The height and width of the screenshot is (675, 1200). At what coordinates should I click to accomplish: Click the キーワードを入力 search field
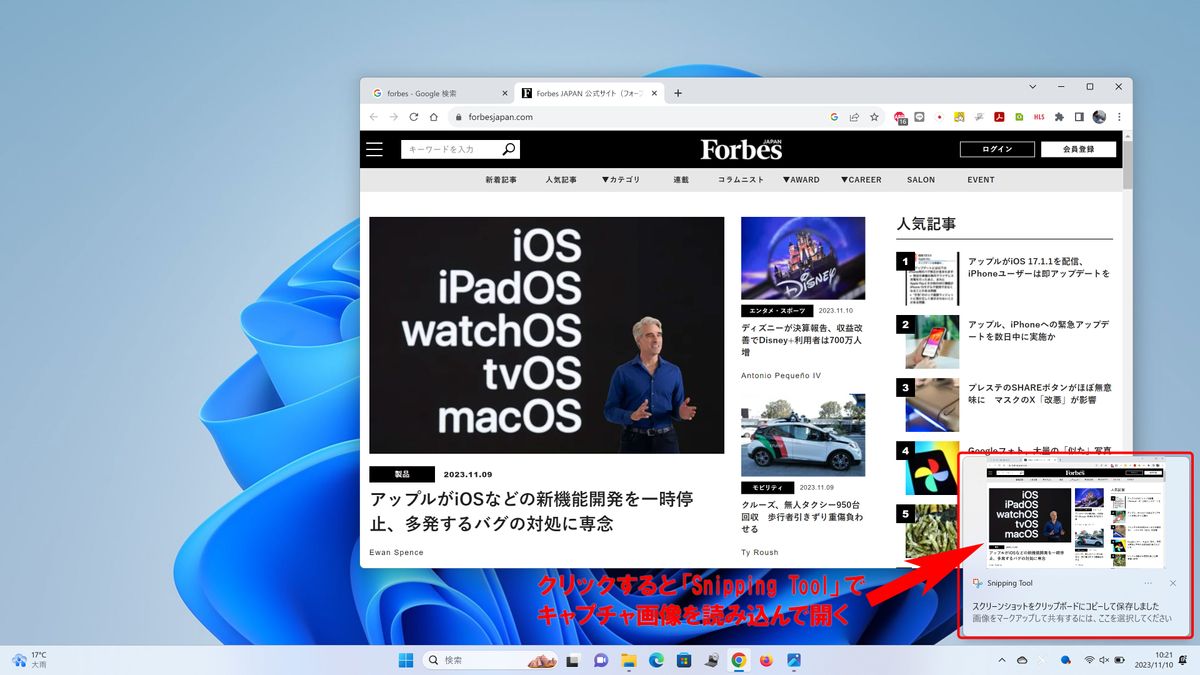pos(452,149)
